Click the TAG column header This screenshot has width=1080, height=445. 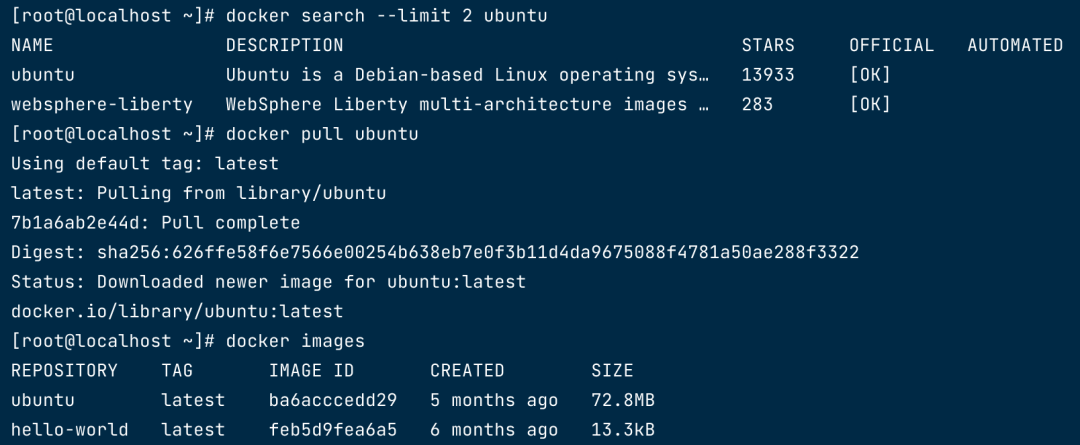click(177, 371)
